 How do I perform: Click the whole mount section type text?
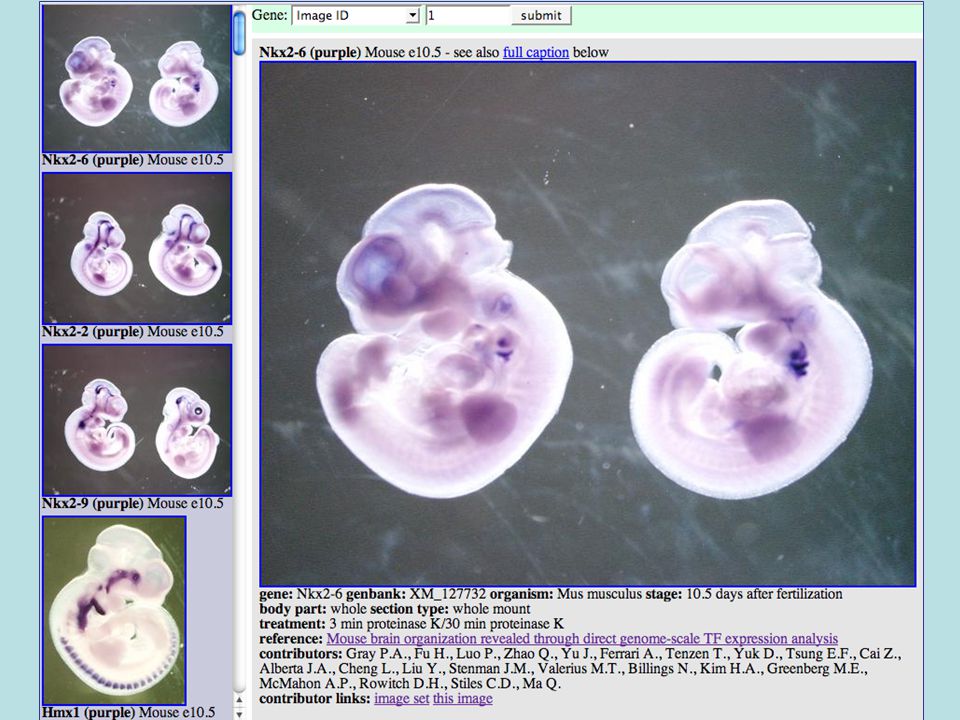491,609
